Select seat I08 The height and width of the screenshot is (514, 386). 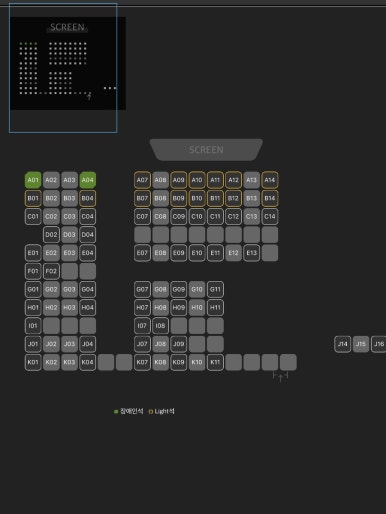[160, 326]
